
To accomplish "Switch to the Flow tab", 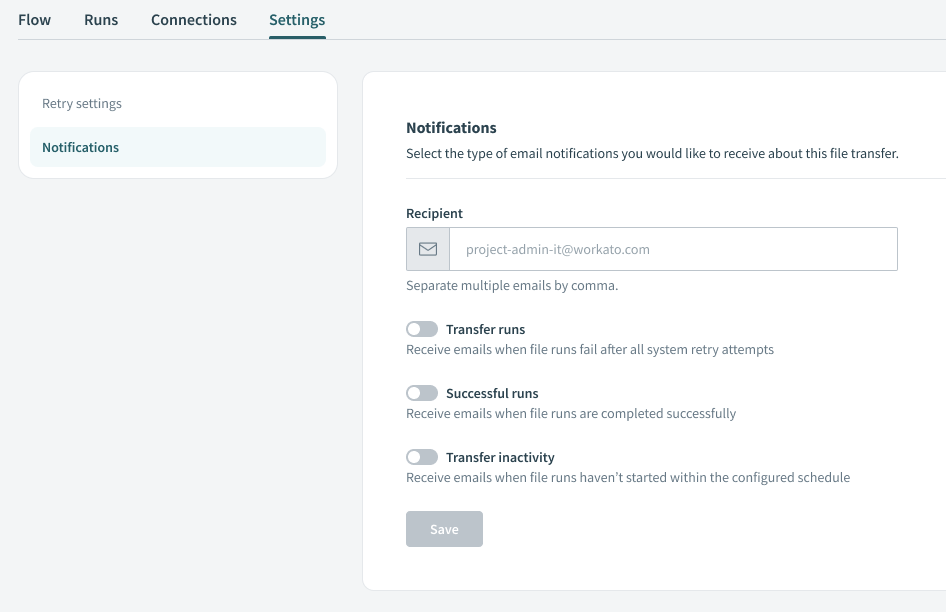I will pyautogui.click(x=34, y=19).
